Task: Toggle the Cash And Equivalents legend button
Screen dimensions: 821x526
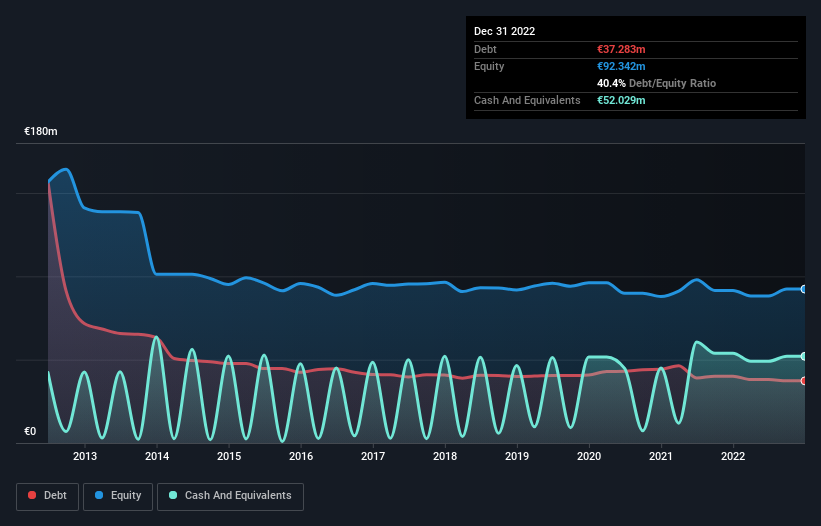Action: pyautogui.click(x=230, y=496)
